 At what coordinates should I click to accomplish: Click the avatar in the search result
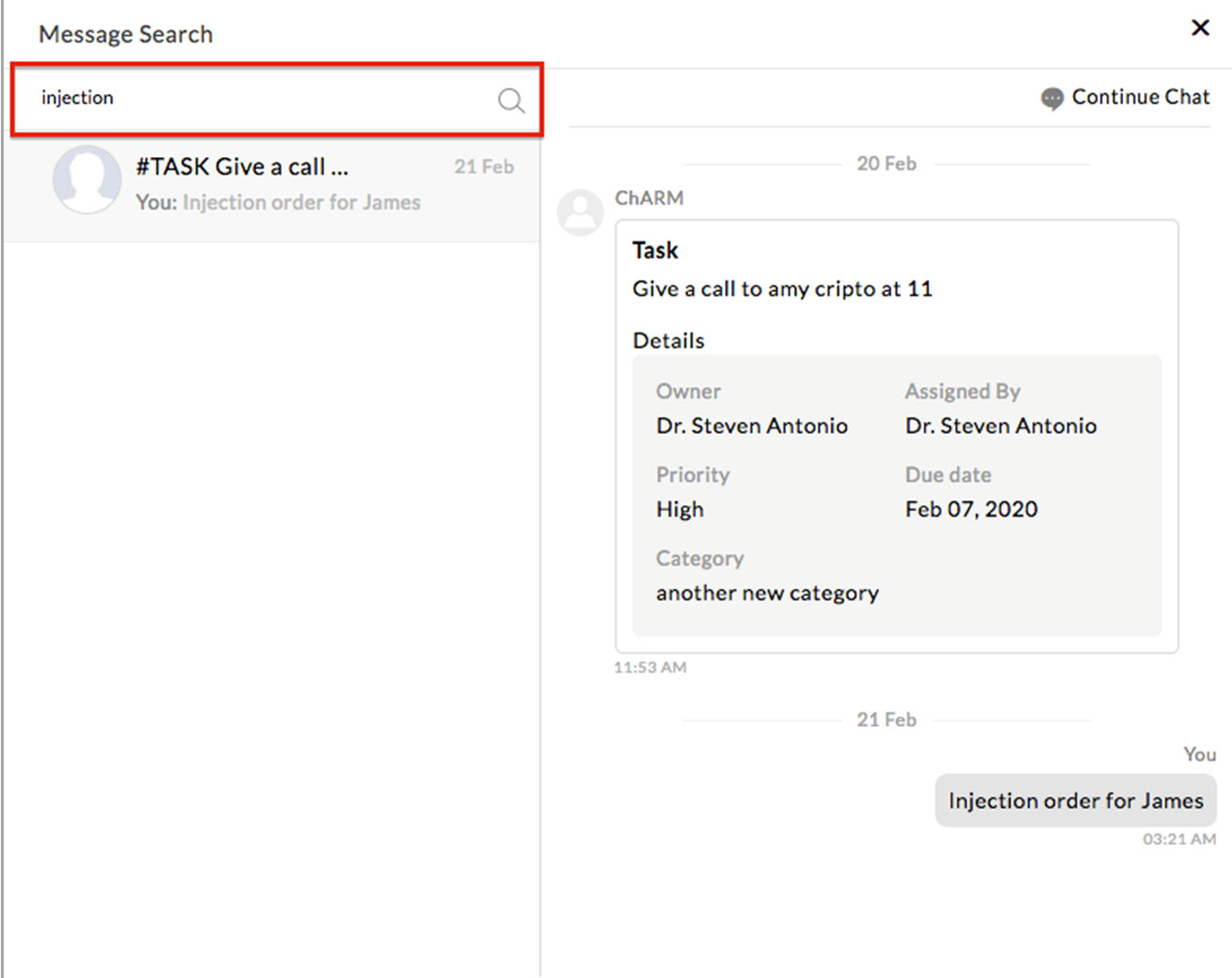pos(87,181)
